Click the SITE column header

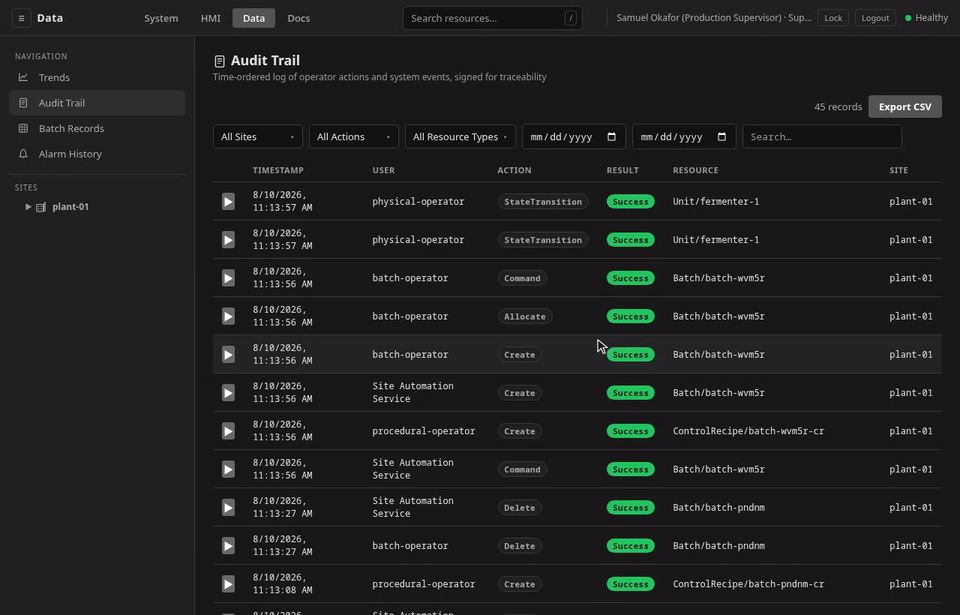(899, 170)
